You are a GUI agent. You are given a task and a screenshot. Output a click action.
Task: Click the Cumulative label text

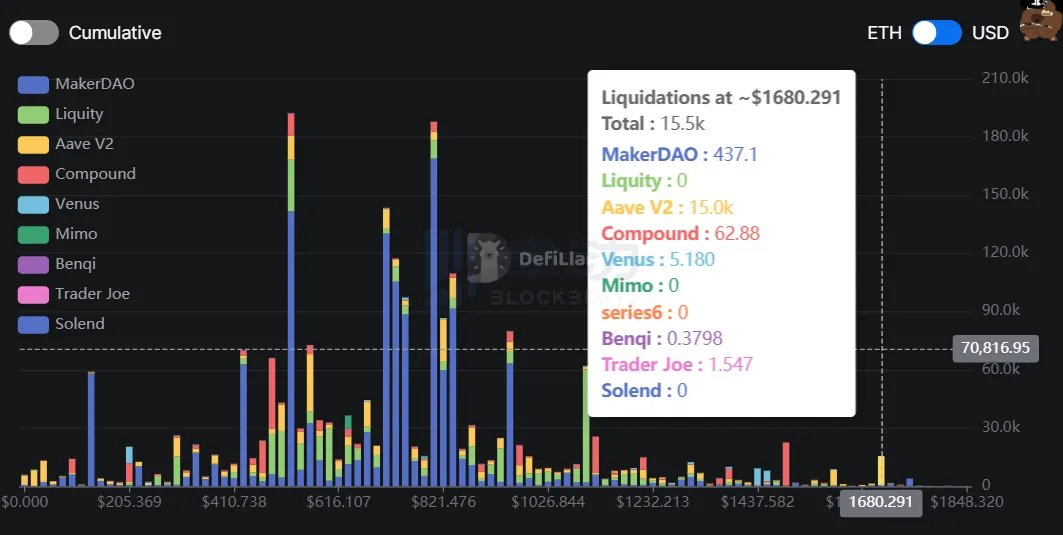click(x=115, y=33)
